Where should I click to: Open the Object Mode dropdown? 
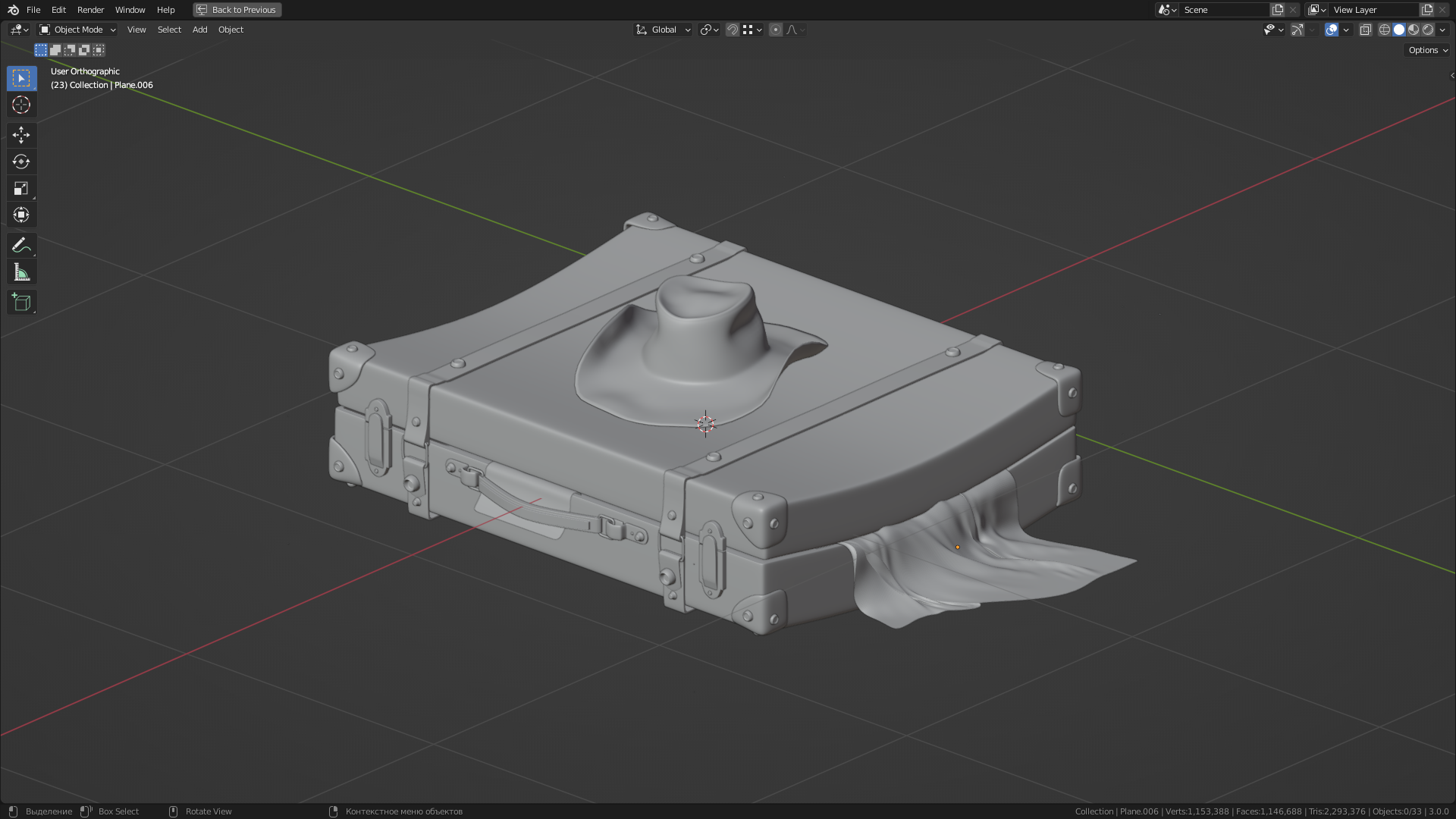click(77, 30)
